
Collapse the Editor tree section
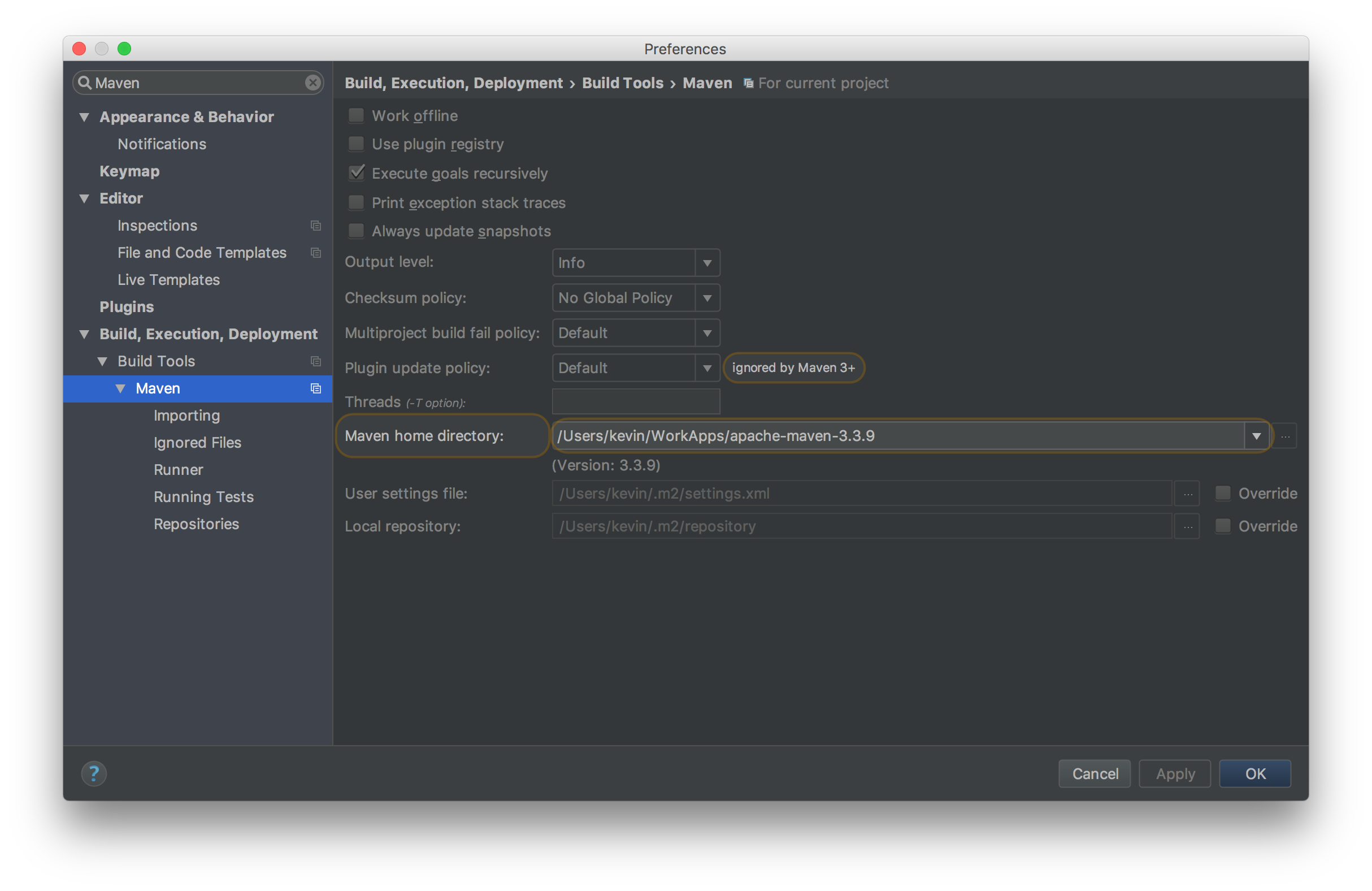click(x=84, y=198)
